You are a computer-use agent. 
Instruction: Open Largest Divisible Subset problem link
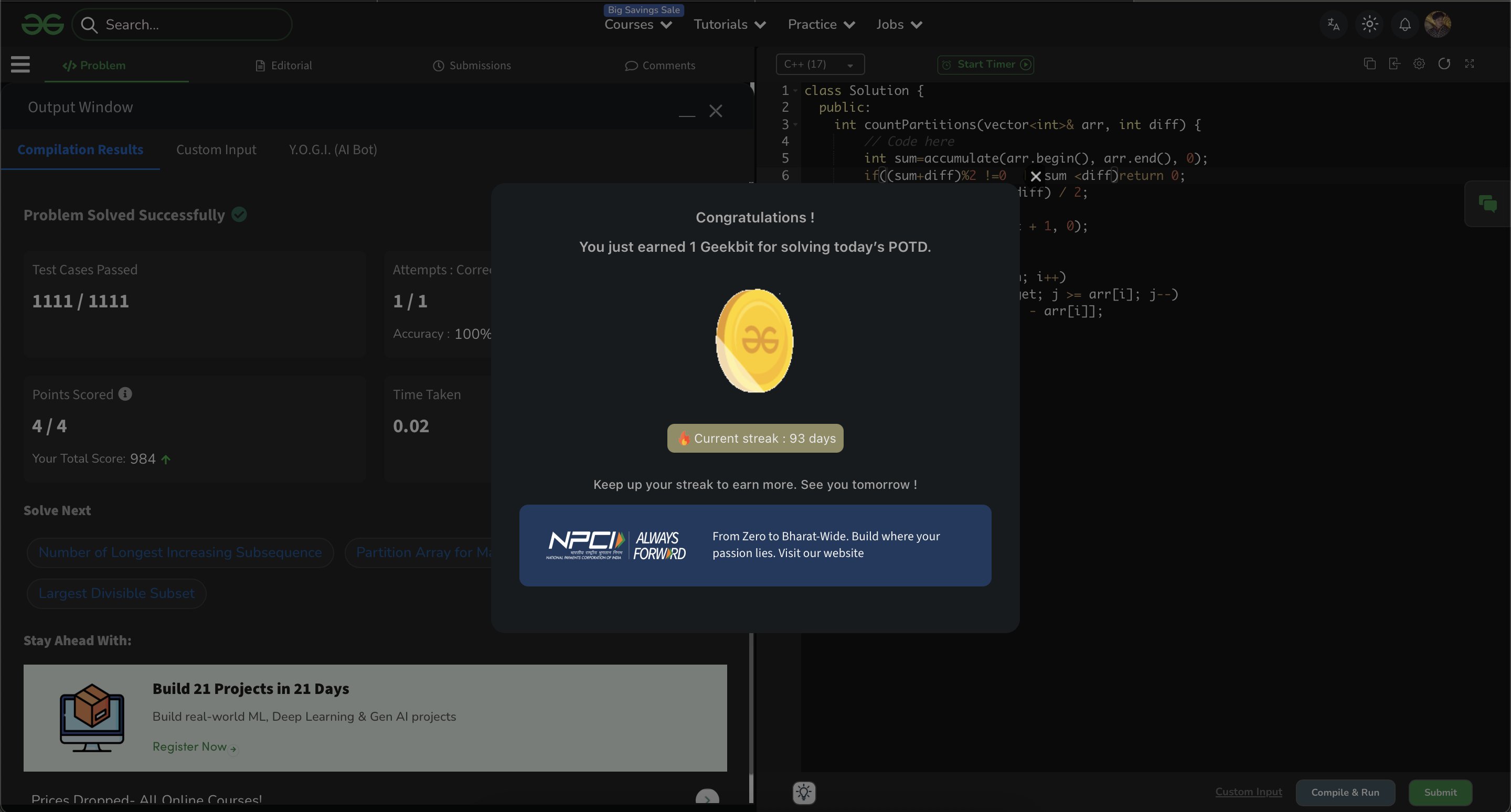tap(116, 593)
